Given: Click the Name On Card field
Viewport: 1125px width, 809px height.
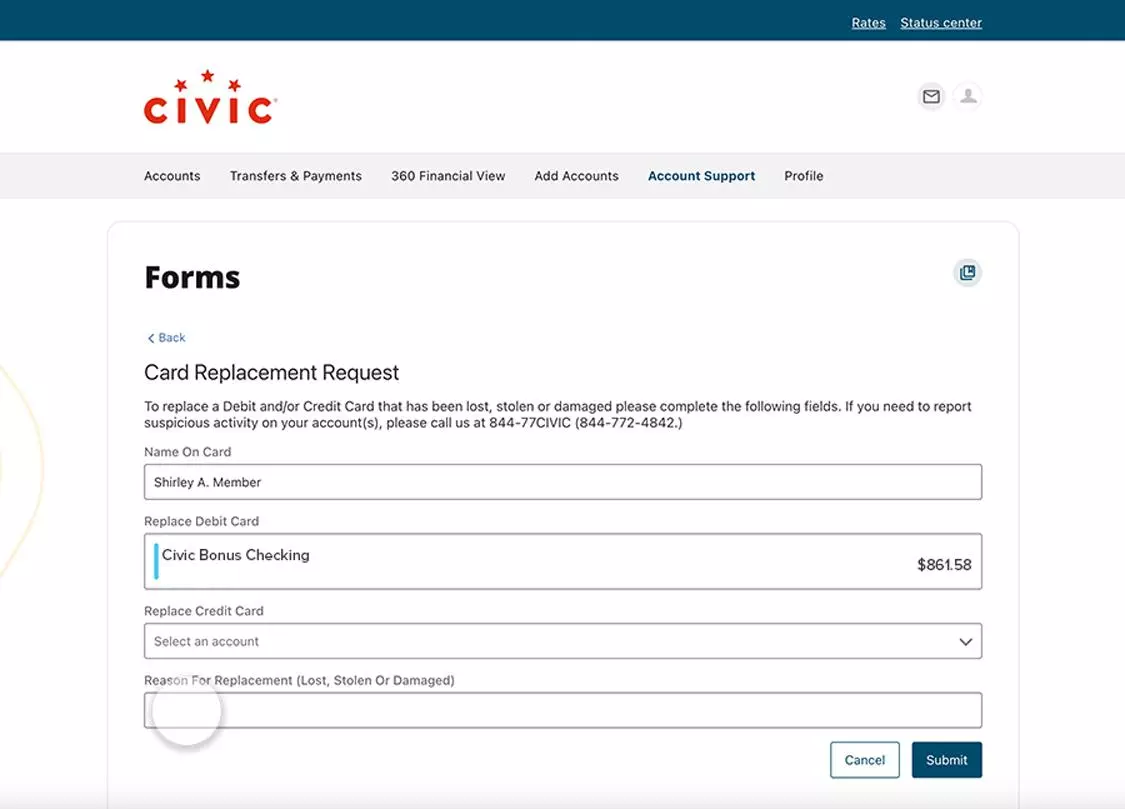Looking at the screenshot, I should coord(562,482).
